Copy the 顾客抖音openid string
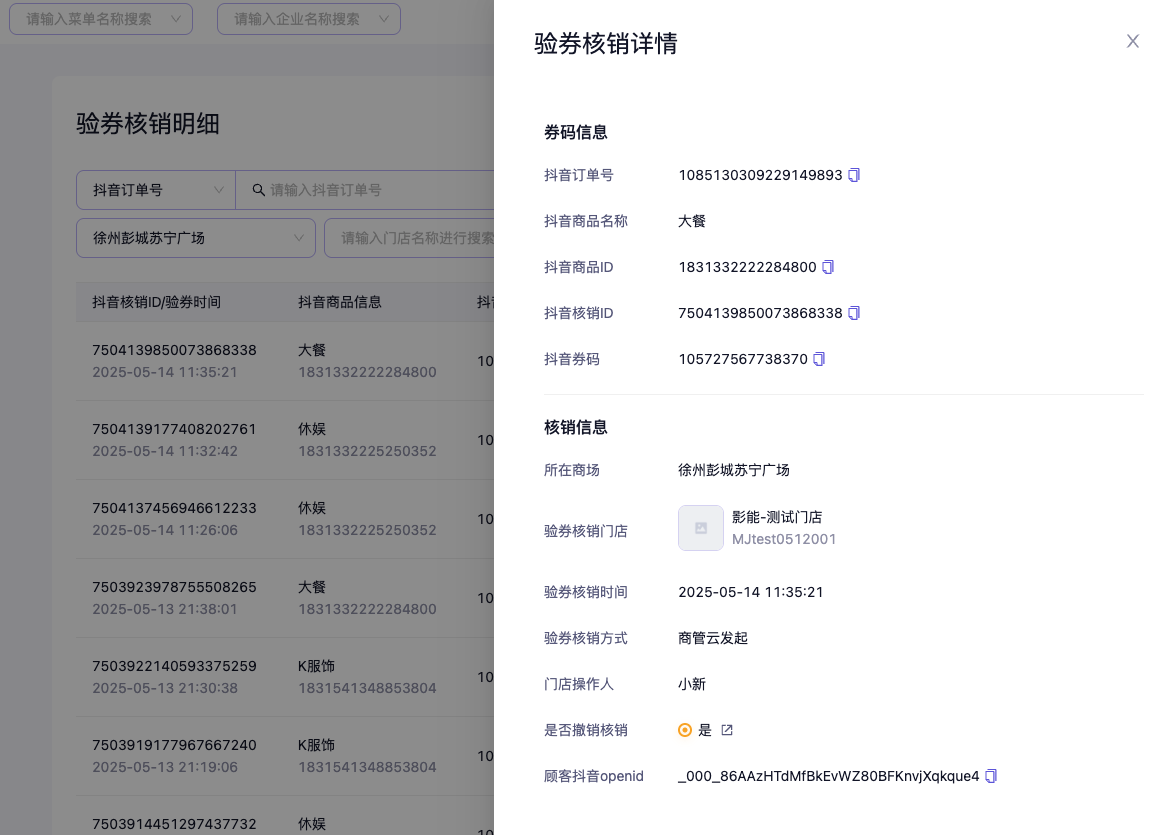This screenshot has height=835, width=1163. point(991,776)
